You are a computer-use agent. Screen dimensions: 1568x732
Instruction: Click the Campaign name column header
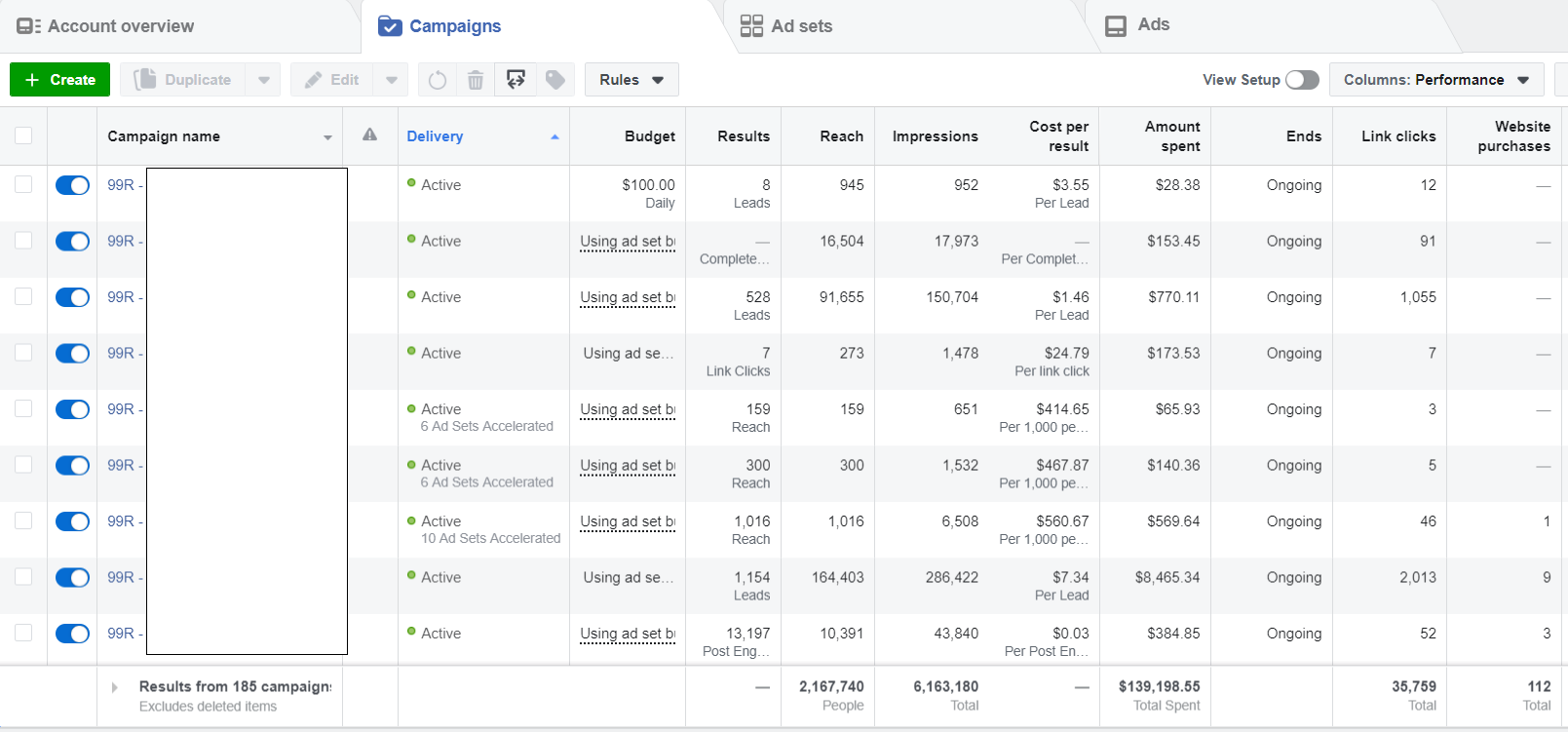point(164,136)
